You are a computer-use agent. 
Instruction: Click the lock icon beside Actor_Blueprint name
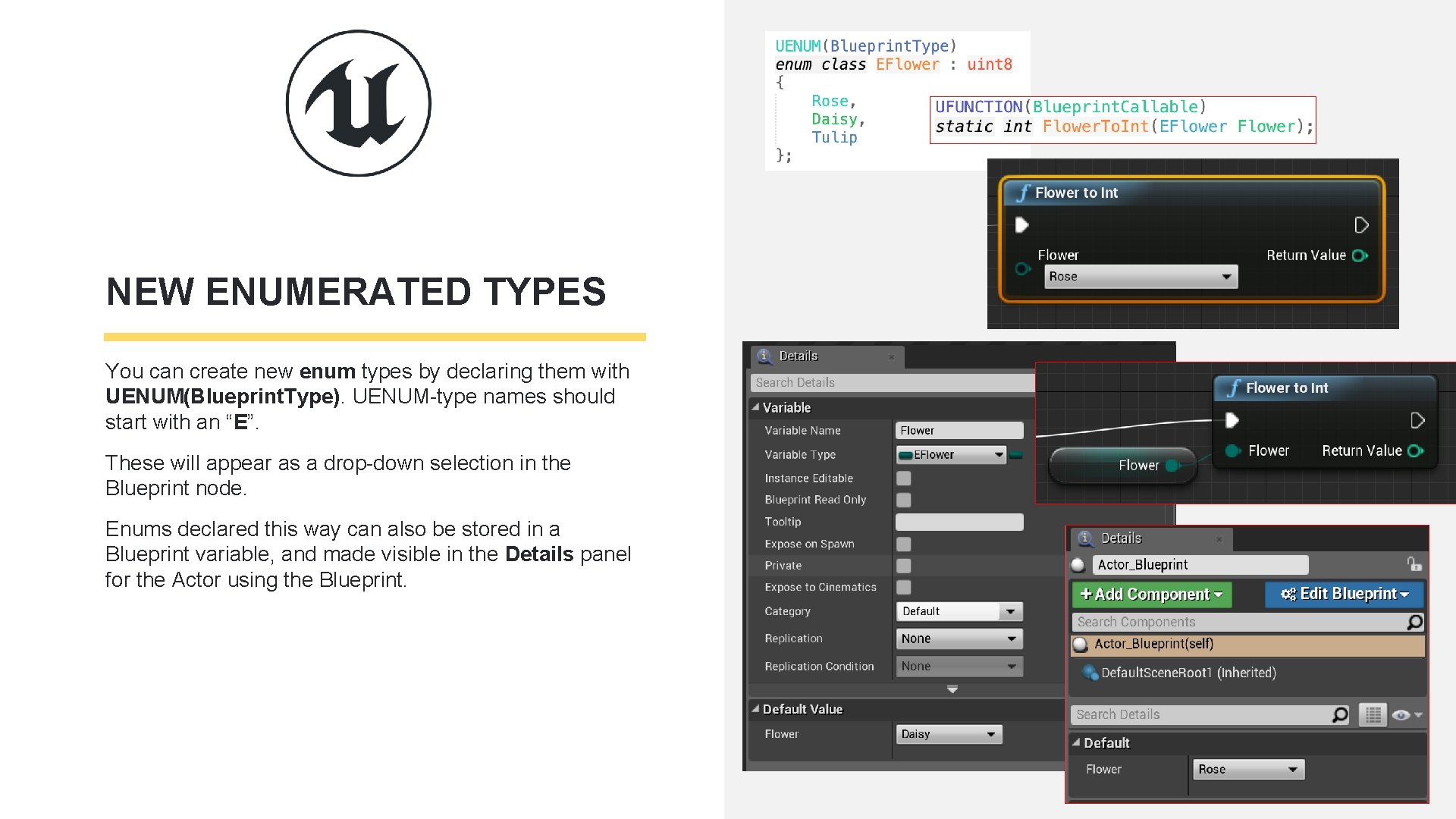click(1415, 564)
